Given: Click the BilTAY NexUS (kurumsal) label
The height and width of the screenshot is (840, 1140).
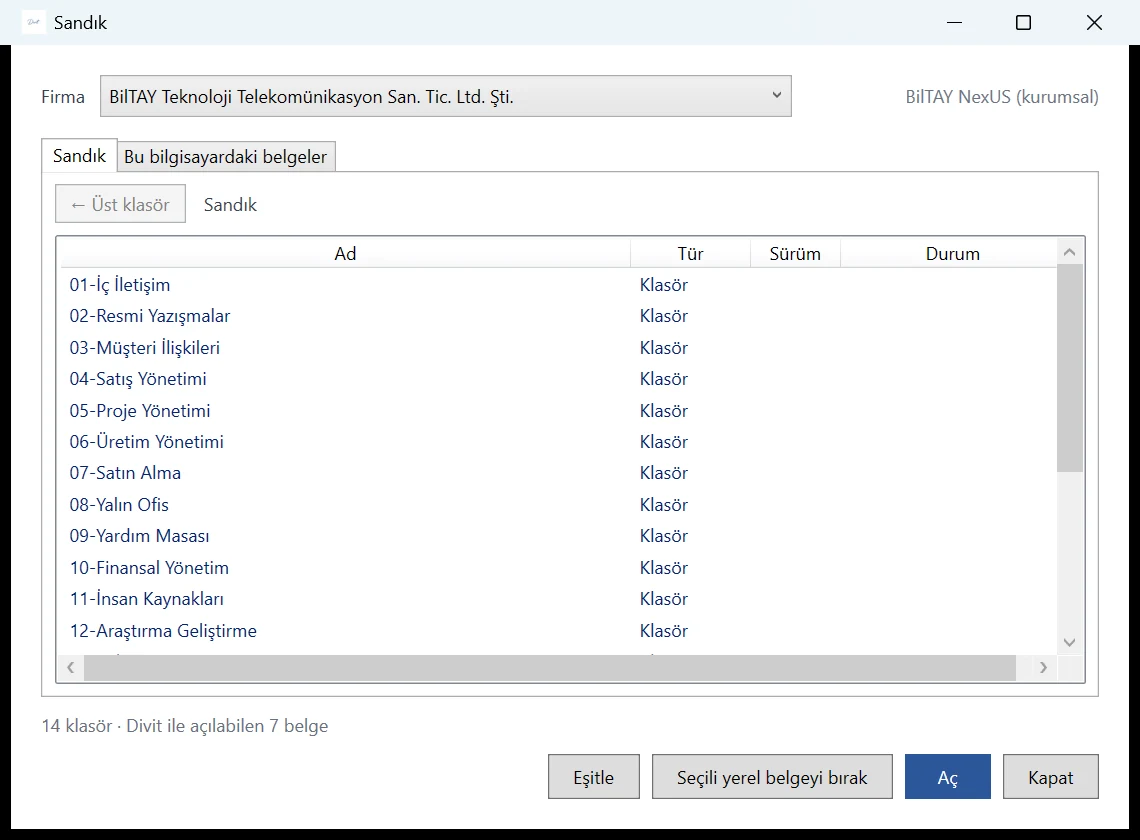Looking at the screenshot, I should [x=1002, y=97].
